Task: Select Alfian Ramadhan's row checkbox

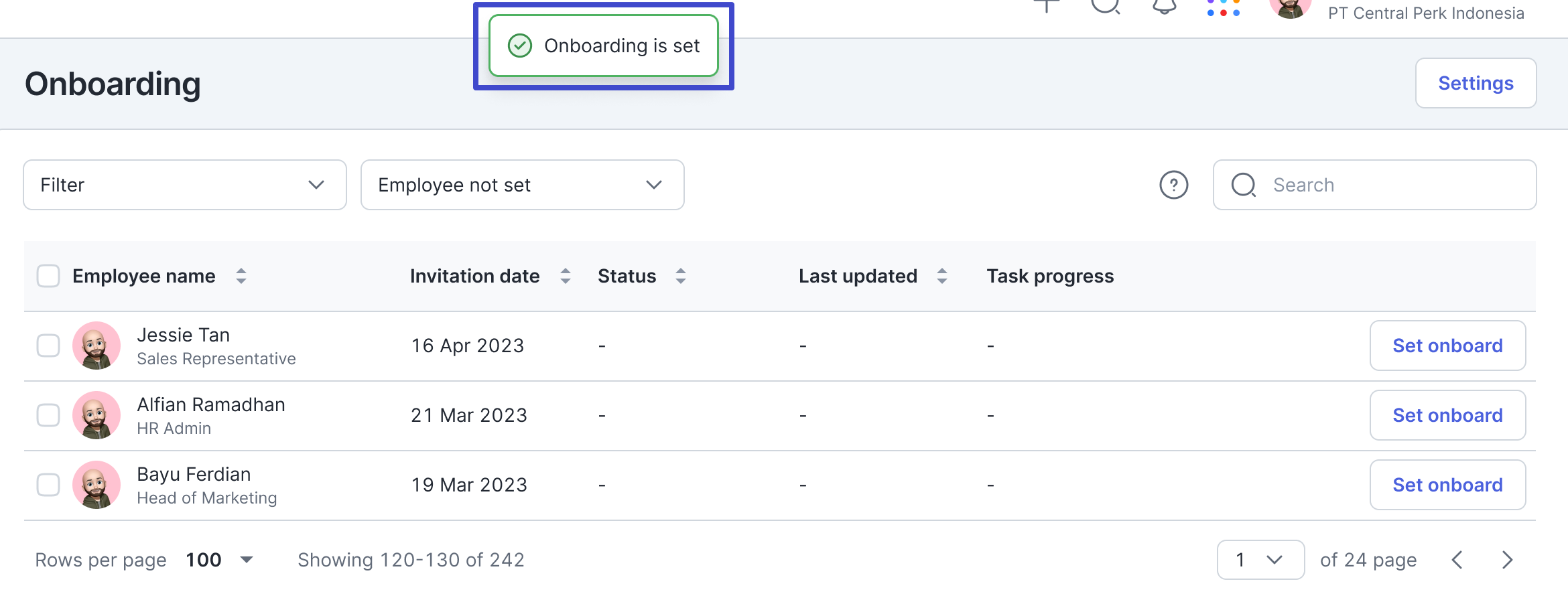Action: 48,415
